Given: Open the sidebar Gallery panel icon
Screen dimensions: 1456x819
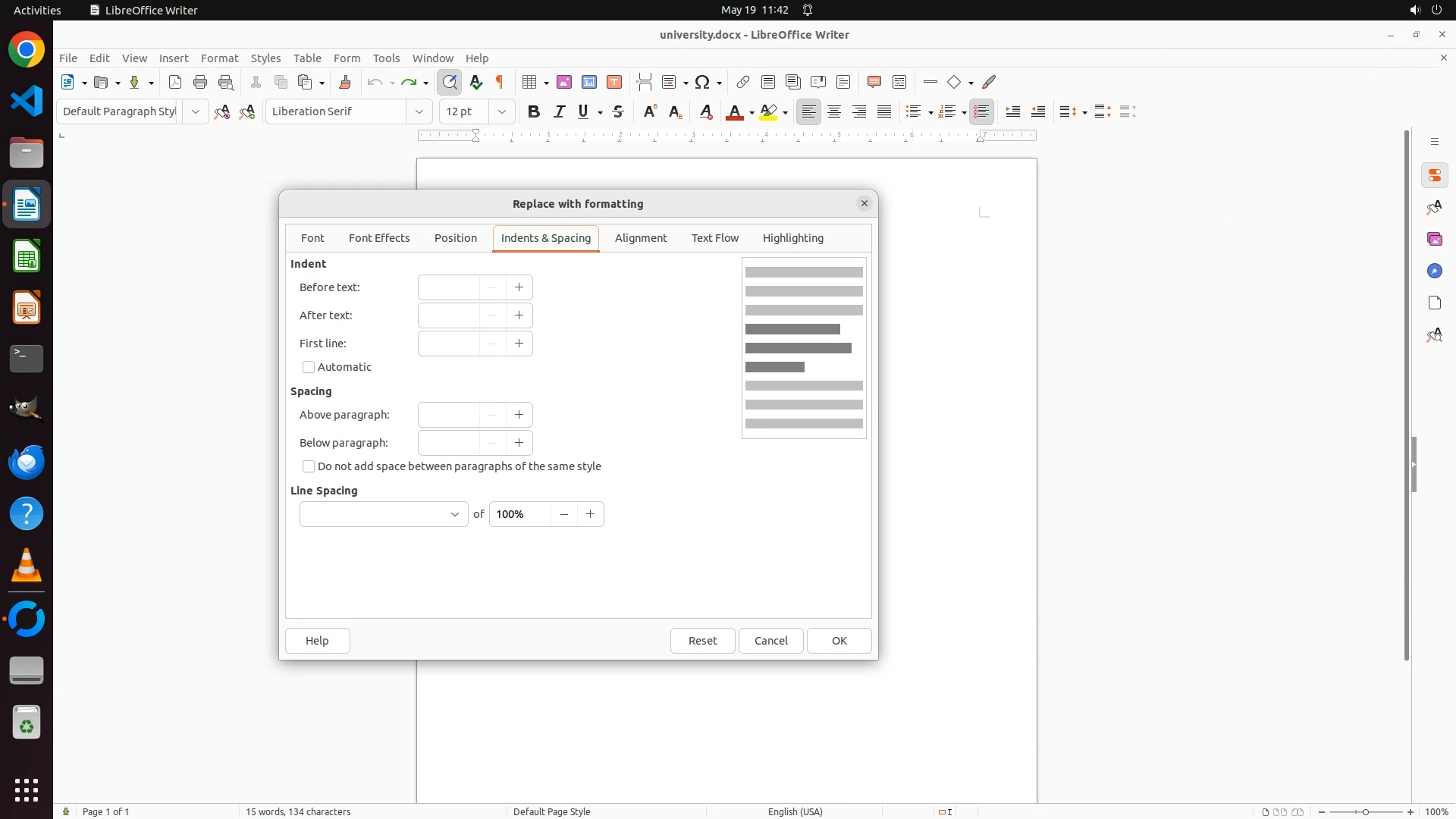Looking at the screenshot, I should (x=1434, y=240).
